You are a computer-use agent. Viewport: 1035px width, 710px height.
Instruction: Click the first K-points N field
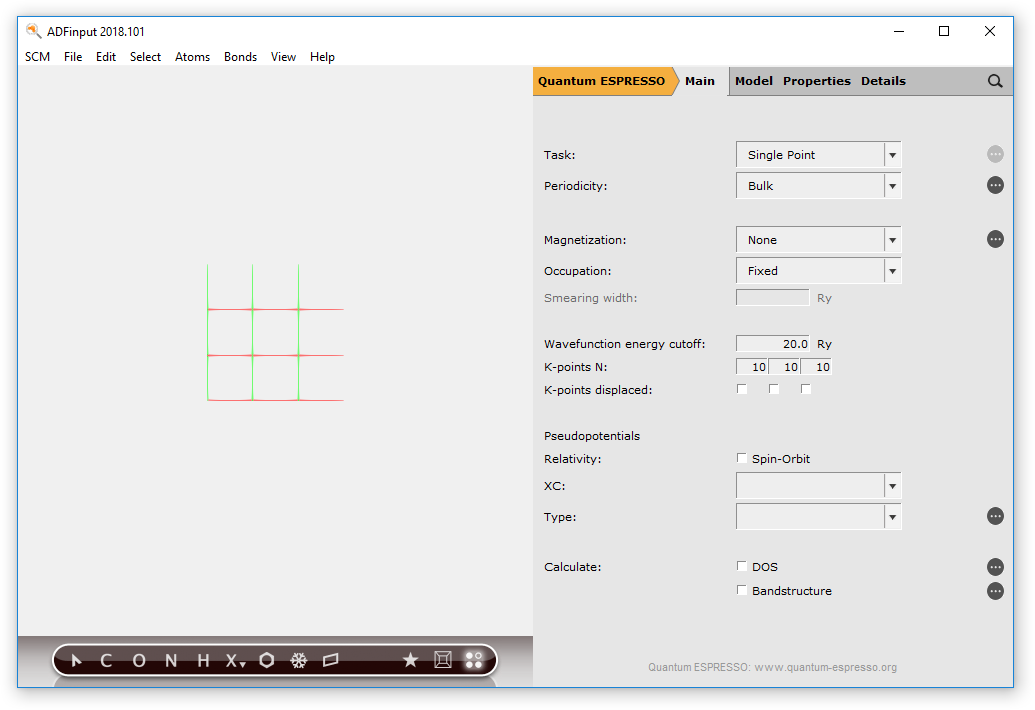[751, 367]
